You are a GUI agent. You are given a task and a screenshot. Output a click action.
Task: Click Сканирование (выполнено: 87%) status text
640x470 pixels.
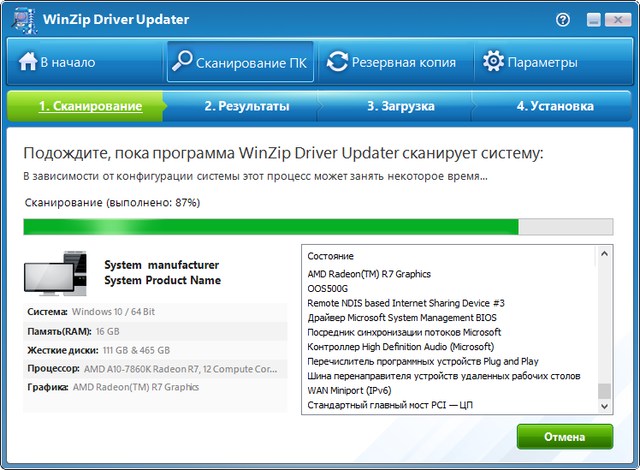[112, 203]
